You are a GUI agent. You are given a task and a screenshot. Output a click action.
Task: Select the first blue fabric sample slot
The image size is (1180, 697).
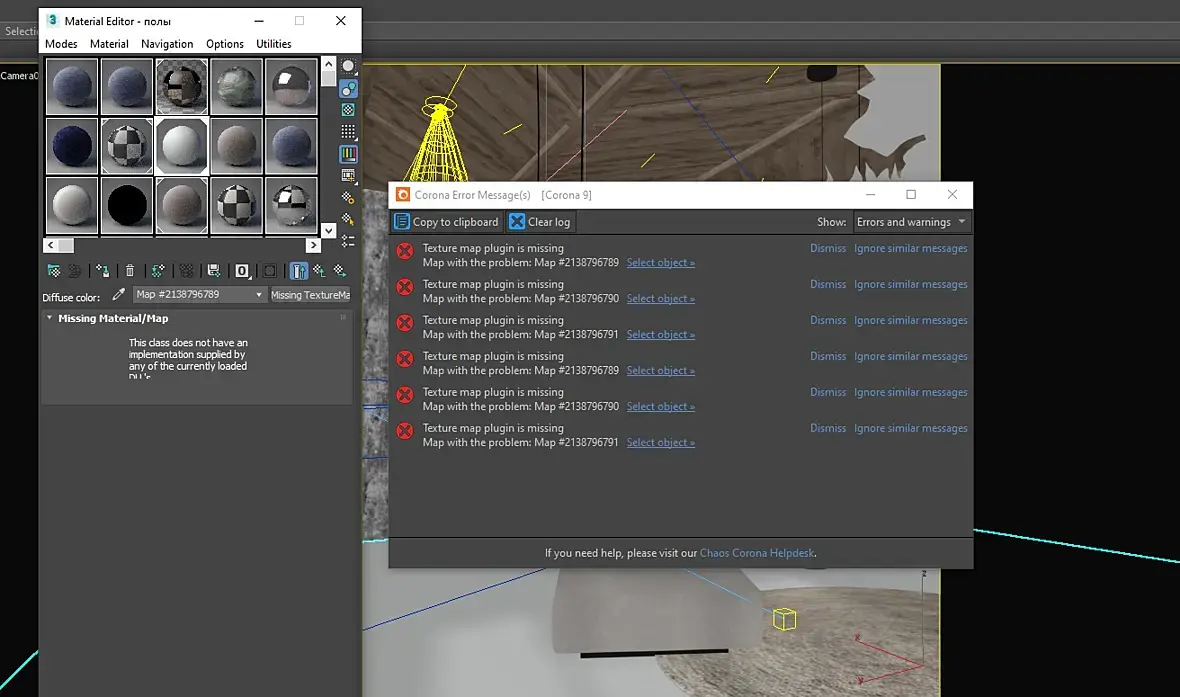coord(71,87)
